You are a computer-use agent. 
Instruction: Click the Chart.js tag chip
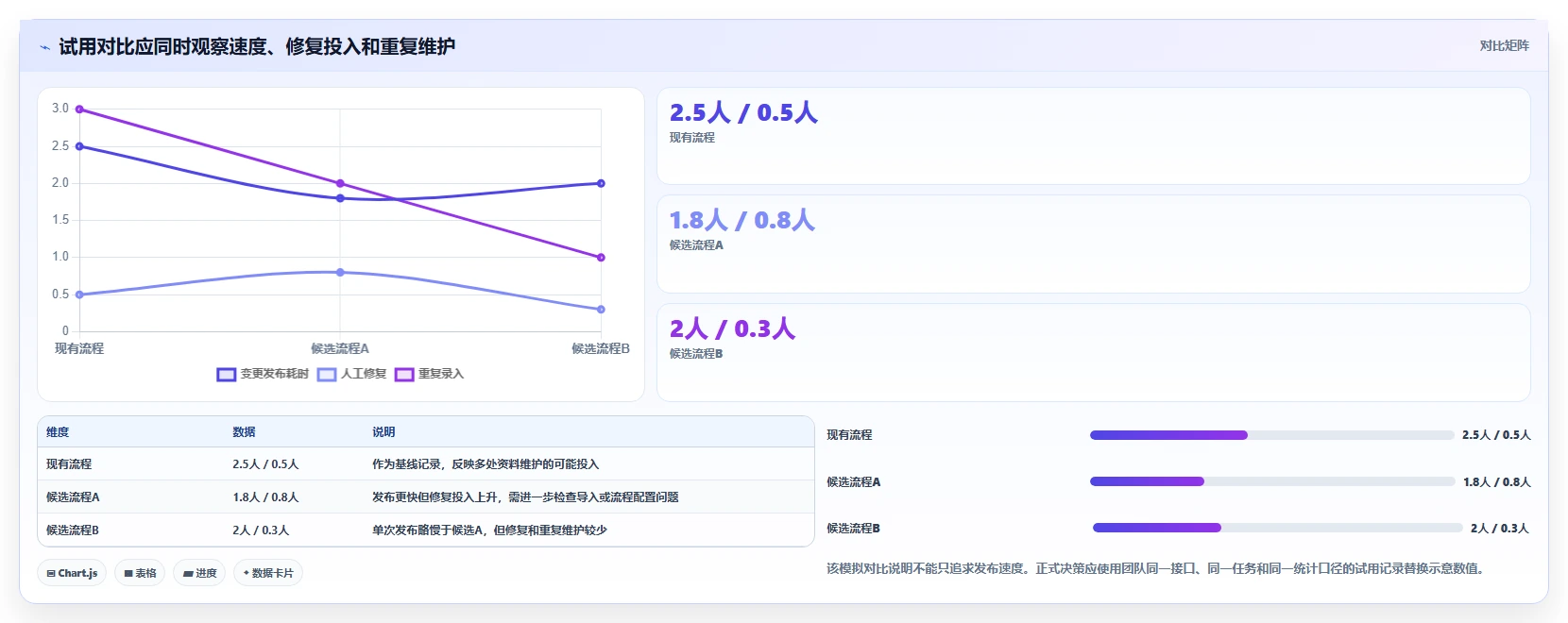pyautogui.click(x=72, y=573)
